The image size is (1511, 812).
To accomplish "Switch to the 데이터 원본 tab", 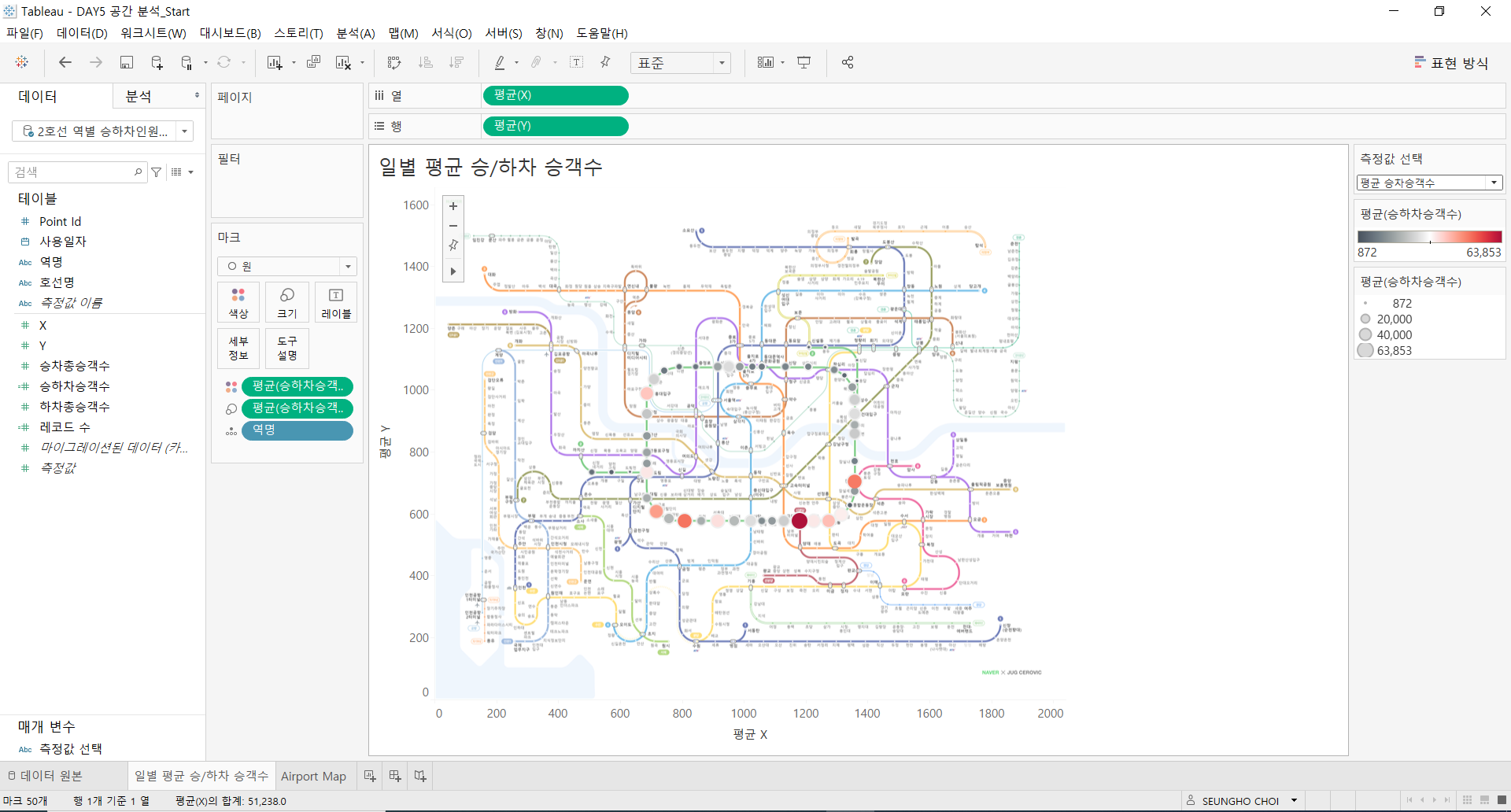I will [46, 776].
